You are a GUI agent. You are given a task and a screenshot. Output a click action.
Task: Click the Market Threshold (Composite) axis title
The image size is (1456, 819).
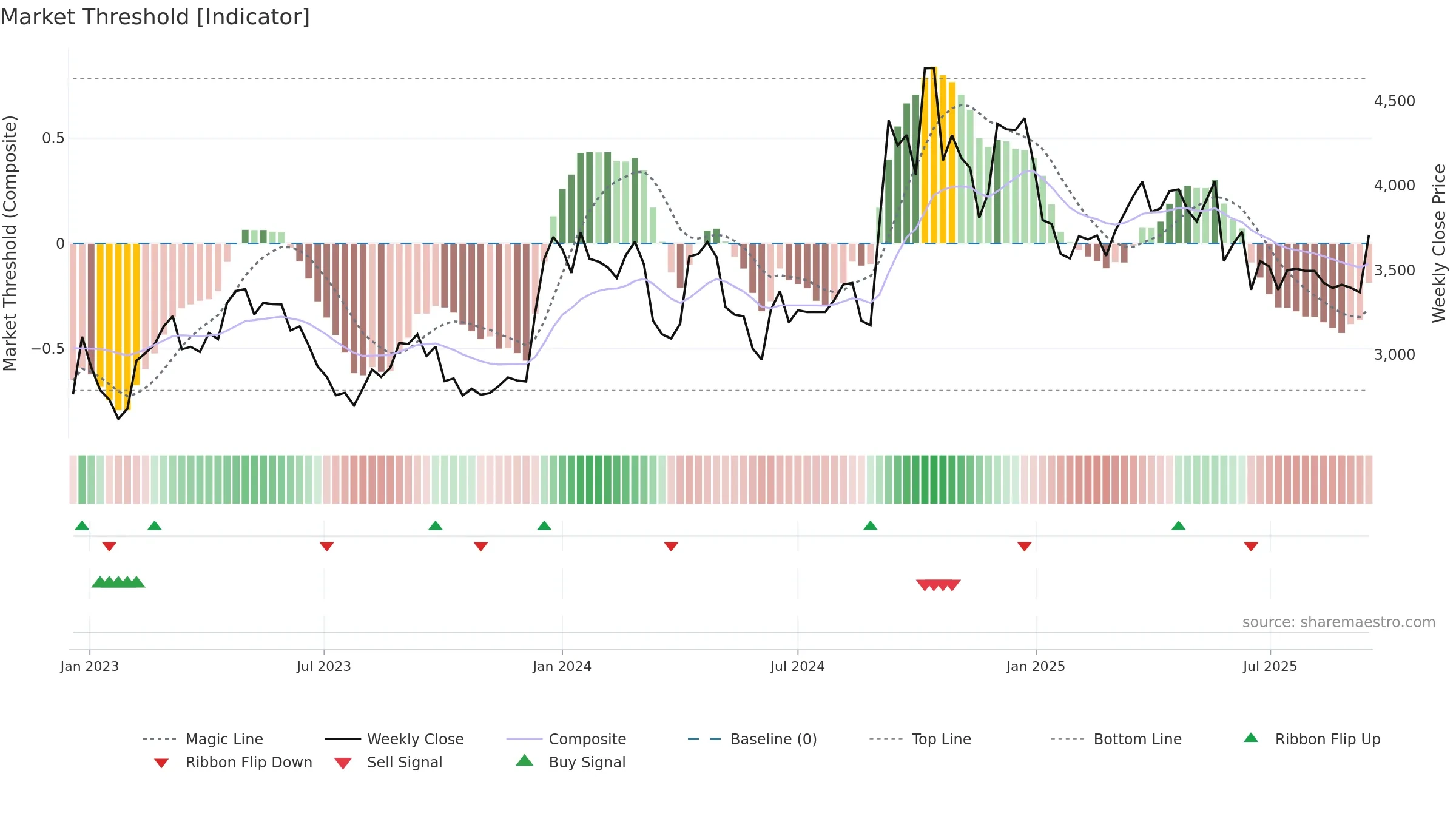coord(10,243)
